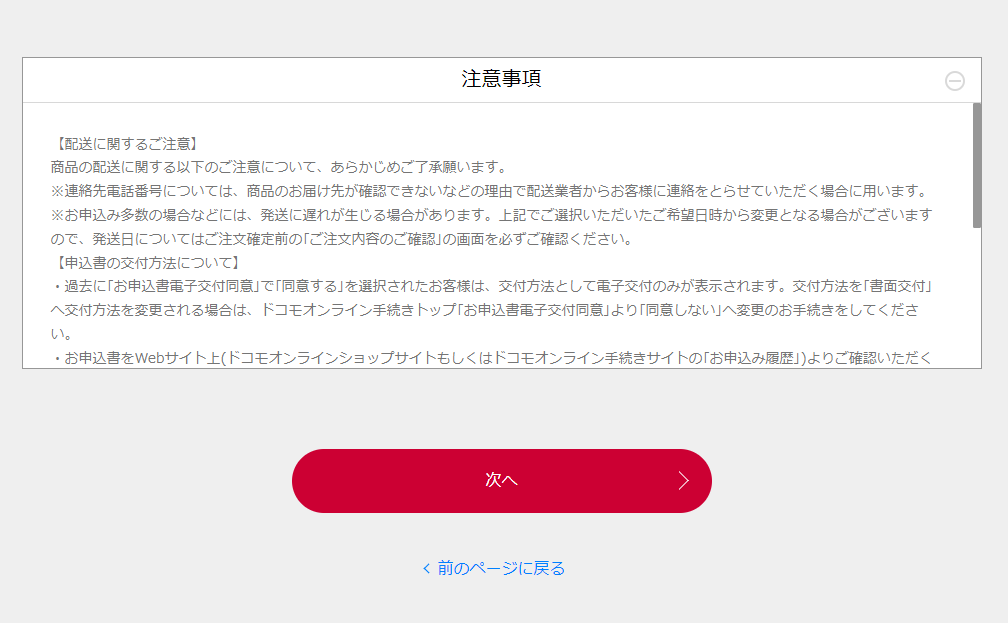This screenshot has height=623, width=1008.
Task: Click the line starting へ交付方法を変更される場合は
Action: tap(485, 310)
